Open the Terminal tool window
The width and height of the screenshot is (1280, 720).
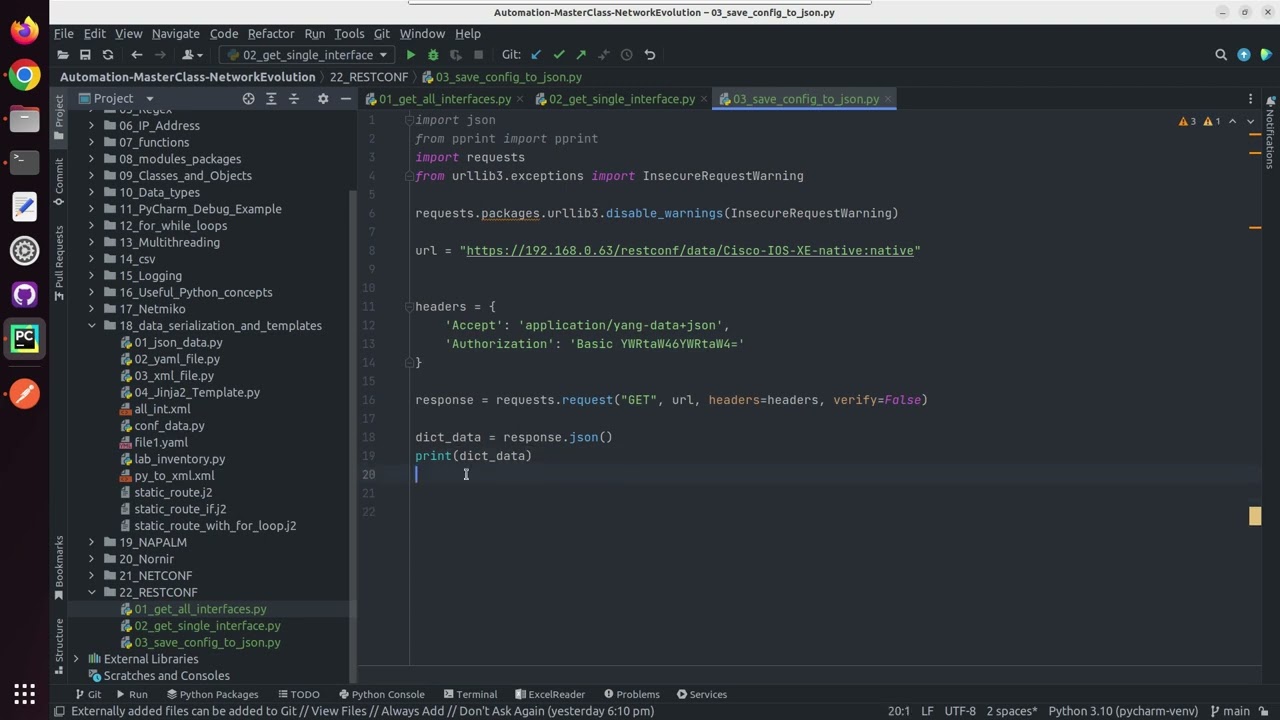[470, 695]
